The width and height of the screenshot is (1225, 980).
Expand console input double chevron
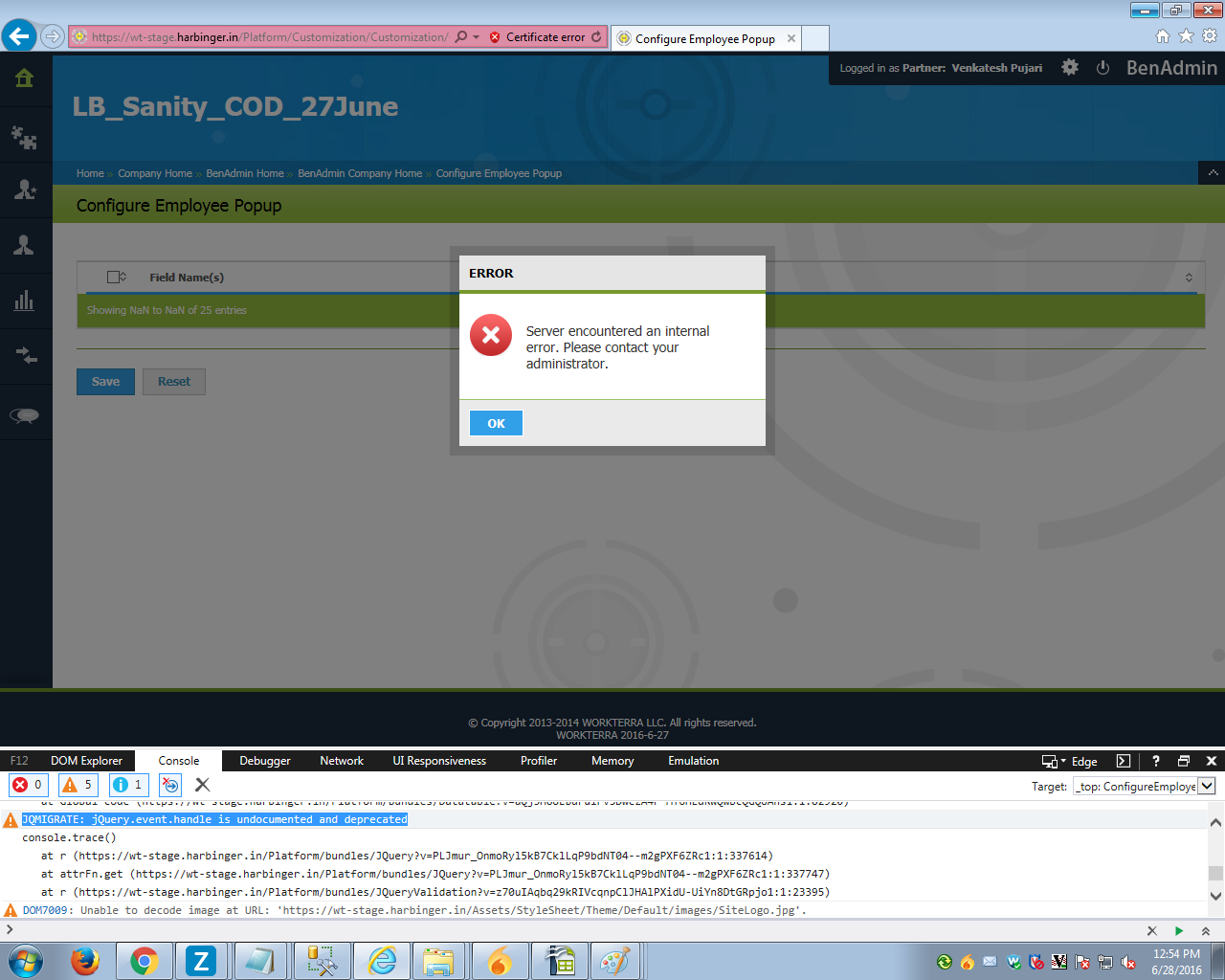pyautogui.click(x=1205, y=930)
